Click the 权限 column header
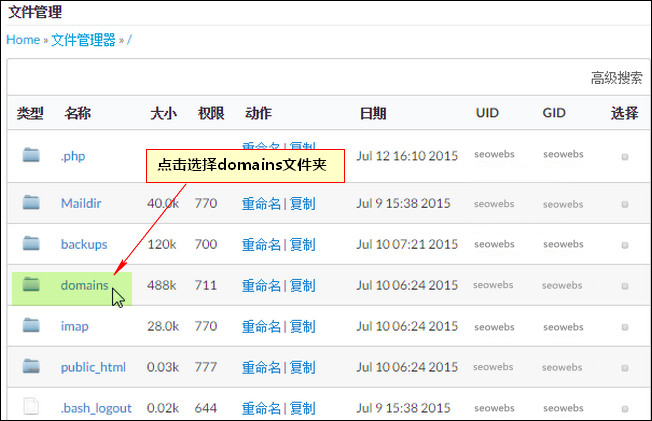Viewport: 652px width, 421px height. click(211, 113)
